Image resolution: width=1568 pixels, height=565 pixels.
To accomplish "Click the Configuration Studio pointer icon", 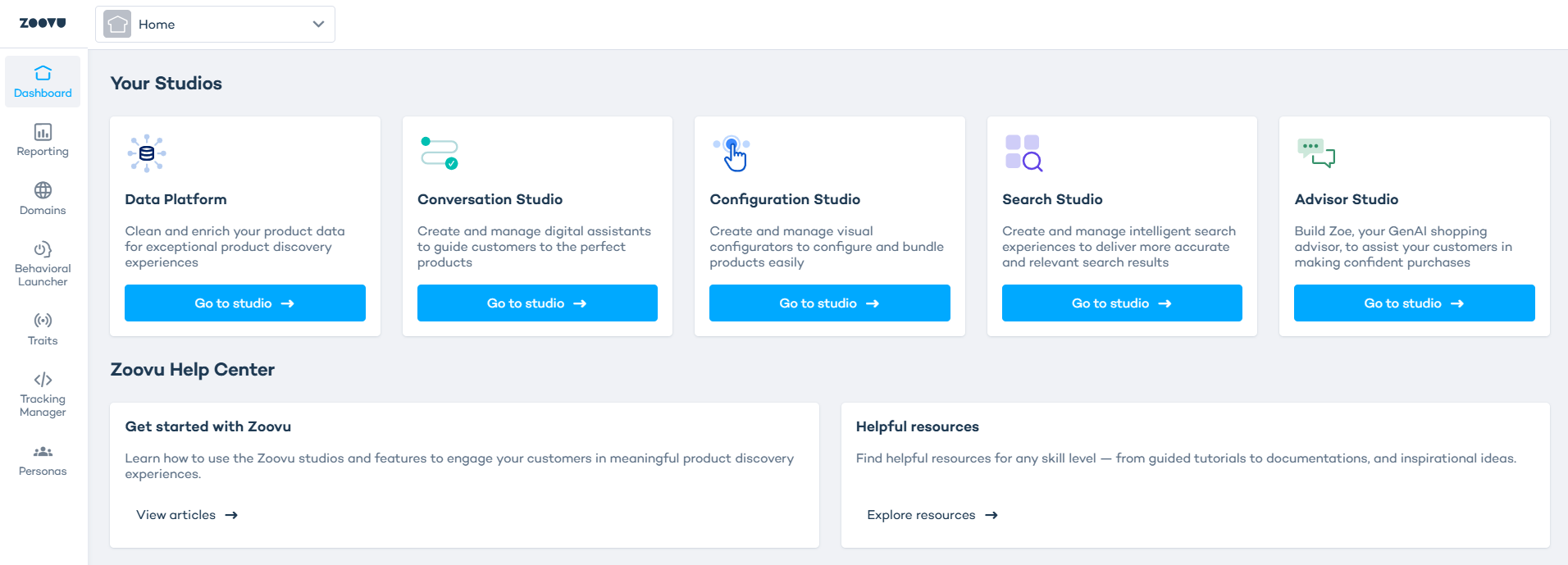I will (732, 153).
